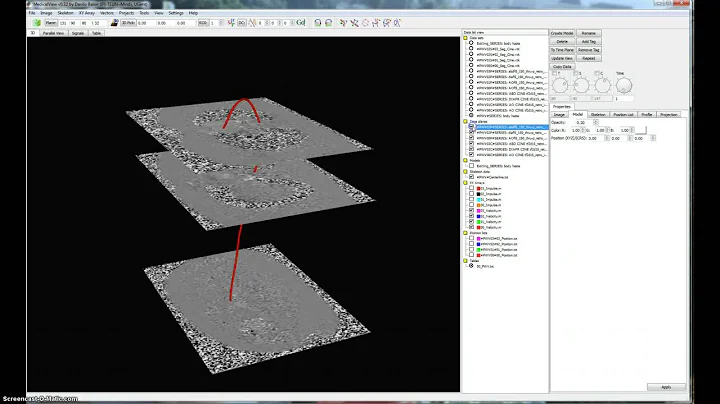Tick the T checkbox above the first dial
The width and height of the screenshot is (720, 404).
554,73
